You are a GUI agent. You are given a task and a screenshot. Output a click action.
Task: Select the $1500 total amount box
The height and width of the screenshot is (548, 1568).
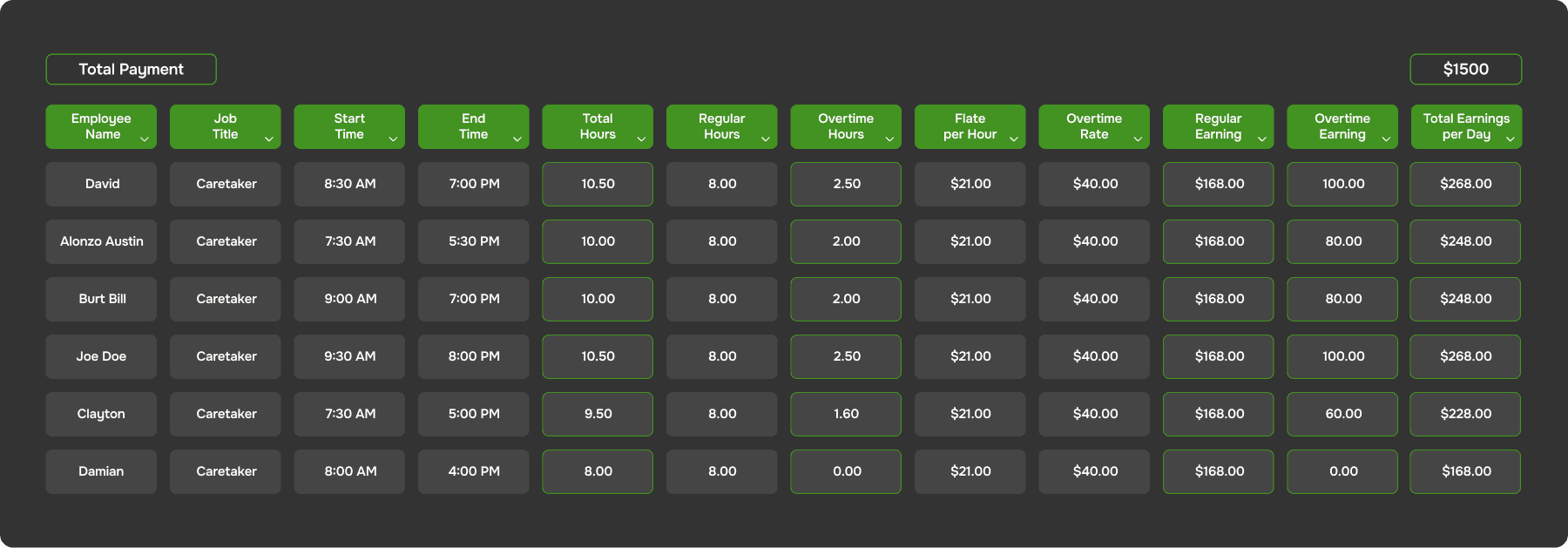click(x=1466, y=70)
